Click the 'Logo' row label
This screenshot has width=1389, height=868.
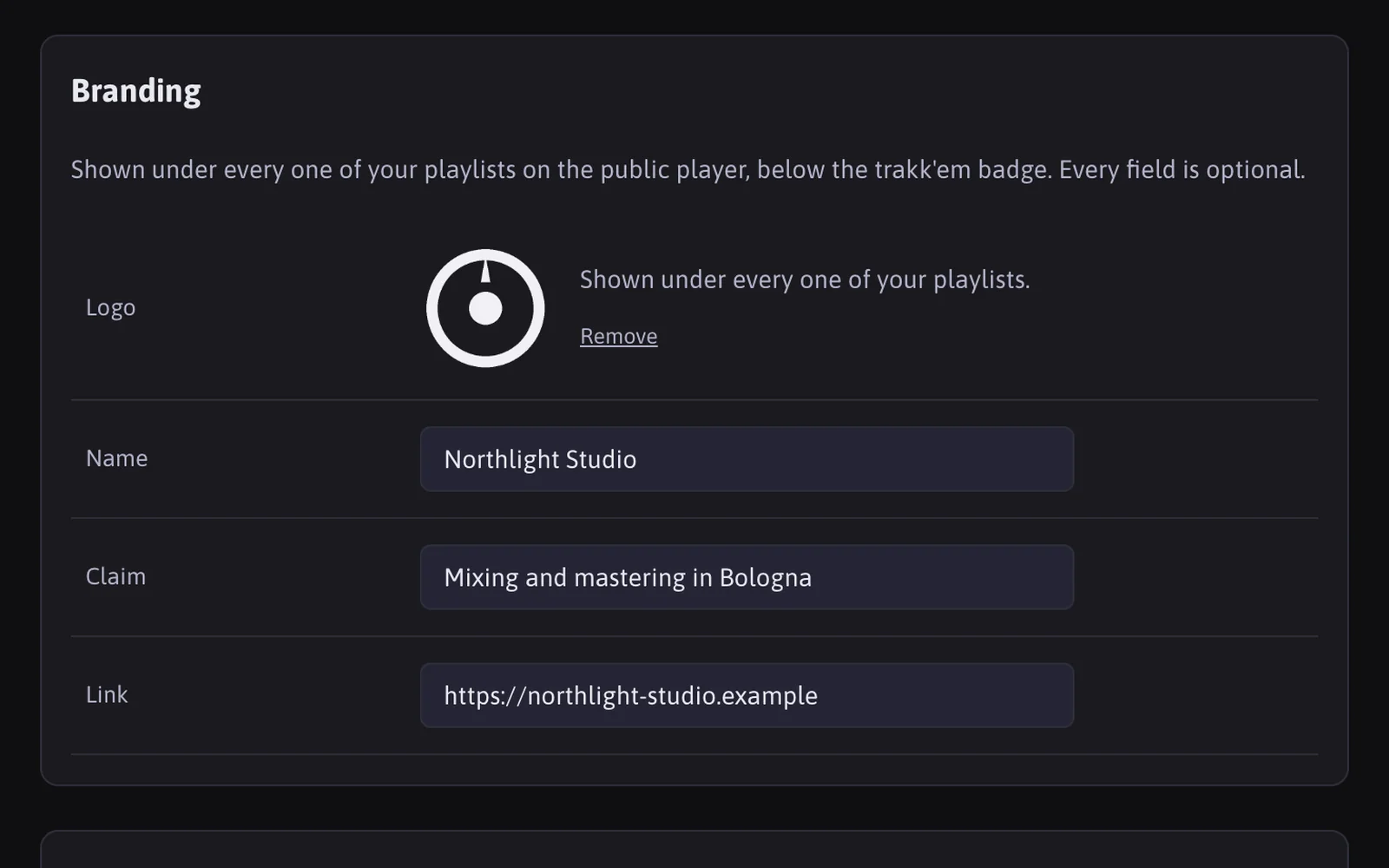(110, 307)
